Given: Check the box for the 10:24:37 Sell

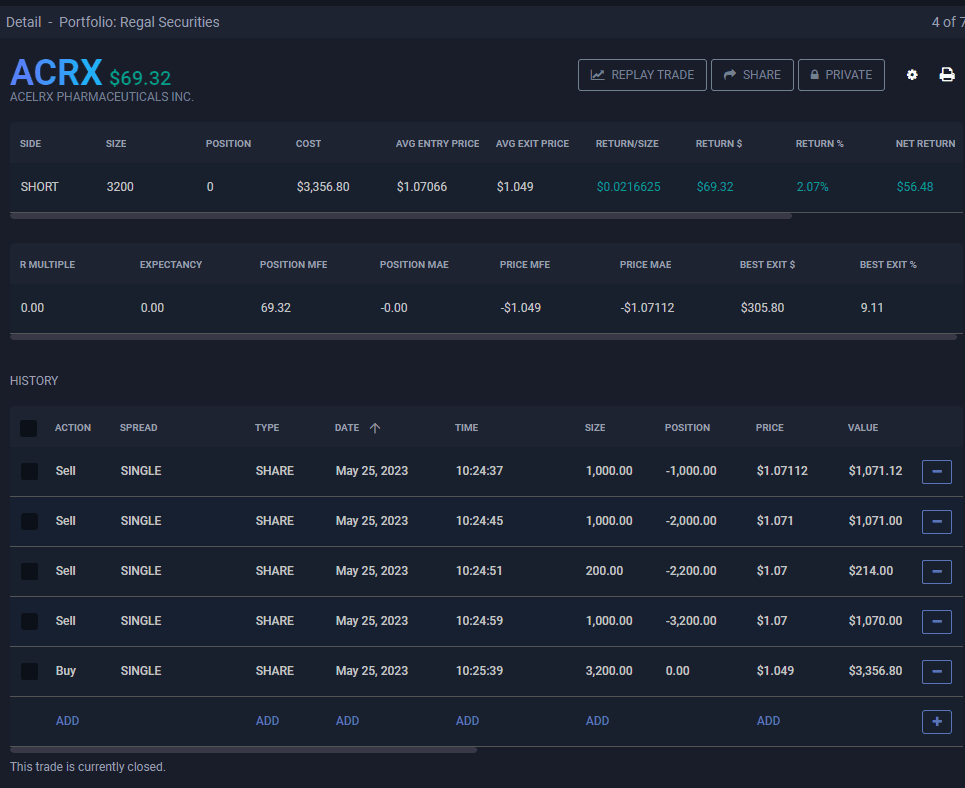Looking at the screenshot, I should pyautogui.click(x=29, y=471).
